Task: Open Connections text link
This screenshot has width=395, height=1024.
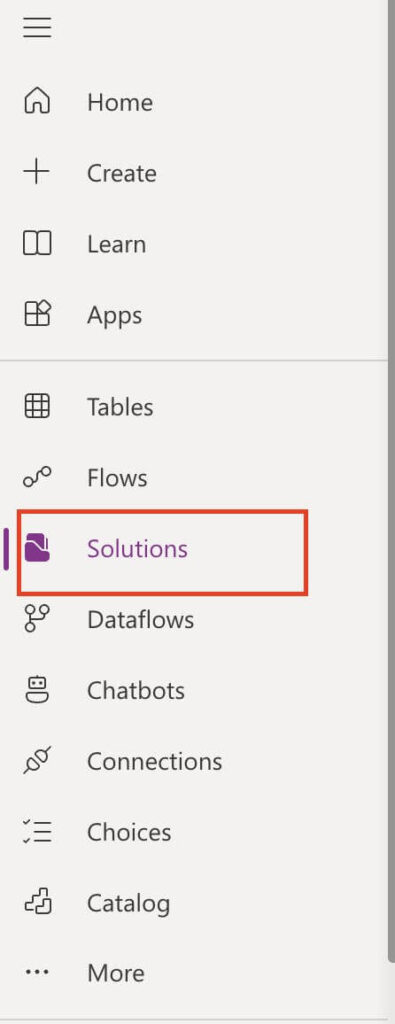Action: tap(155, 761)
